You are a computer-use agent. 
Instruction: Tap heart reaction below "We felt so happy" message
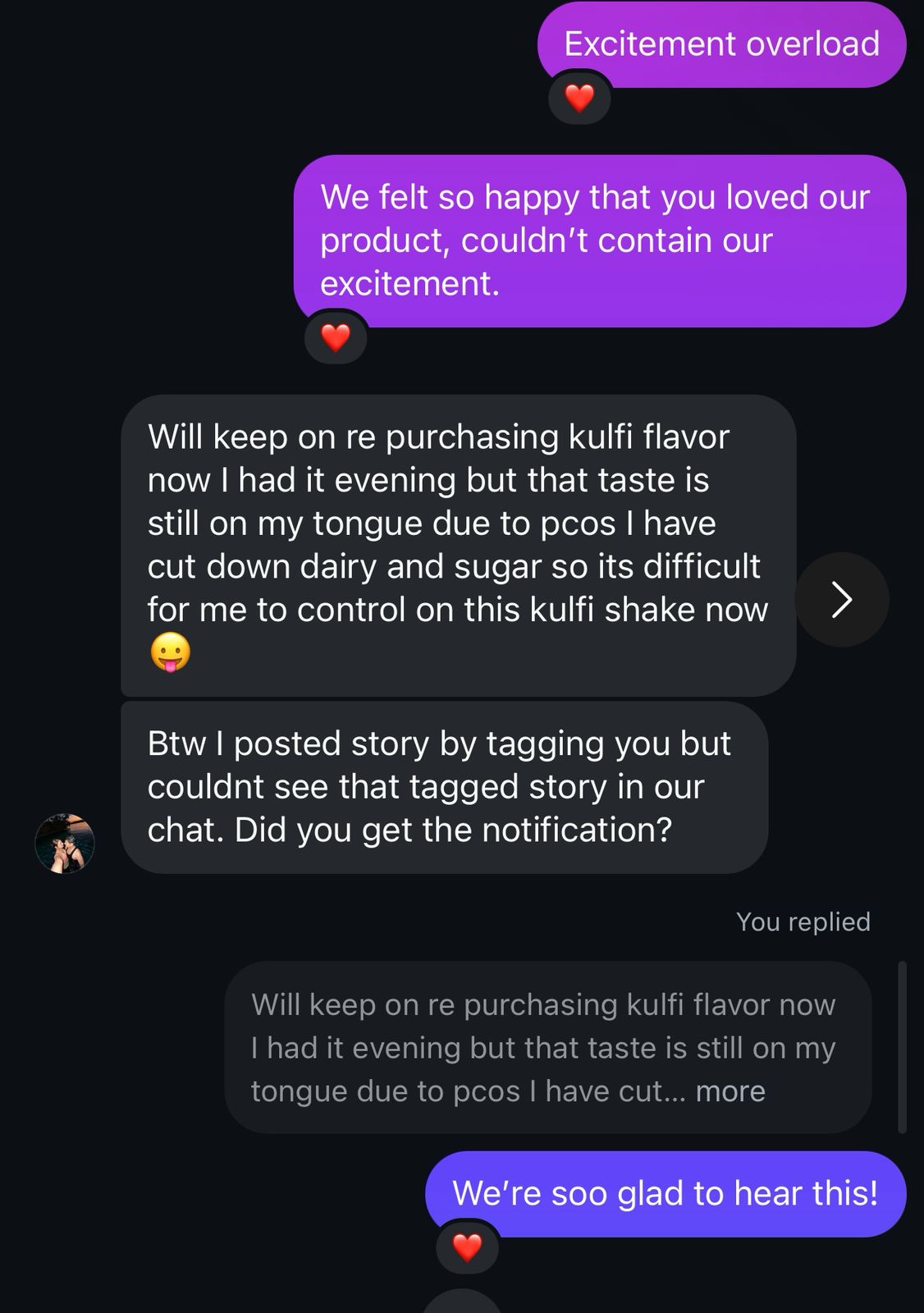pos(335,337)
